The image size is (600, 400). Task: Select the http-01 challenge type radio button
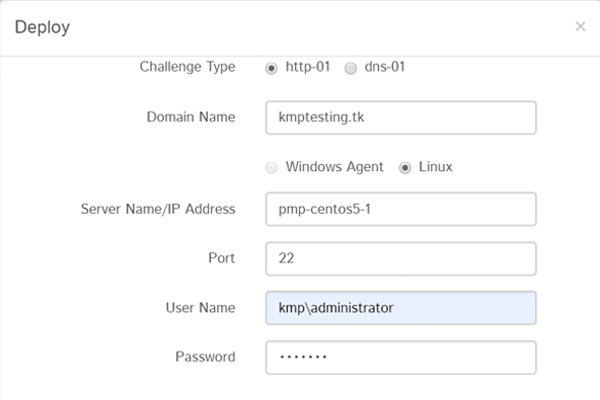coord(271,68)
